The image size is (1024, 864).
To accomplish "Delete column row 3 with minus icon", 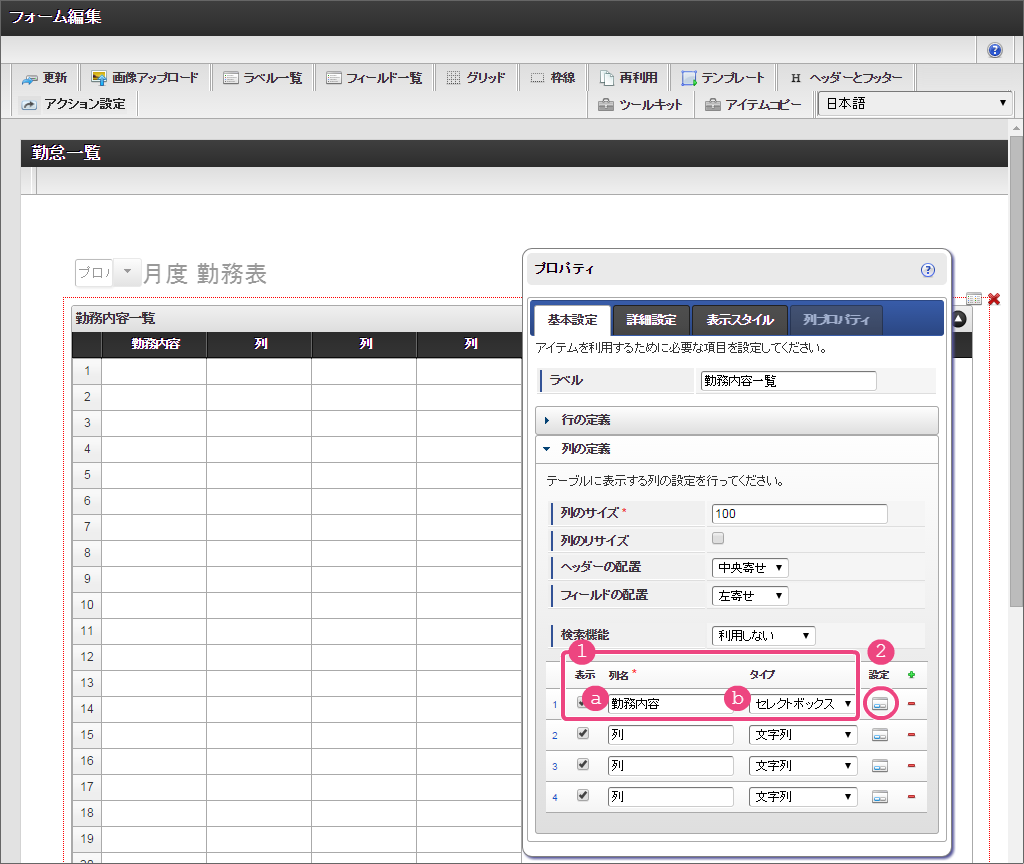I will tap(911, 766).
